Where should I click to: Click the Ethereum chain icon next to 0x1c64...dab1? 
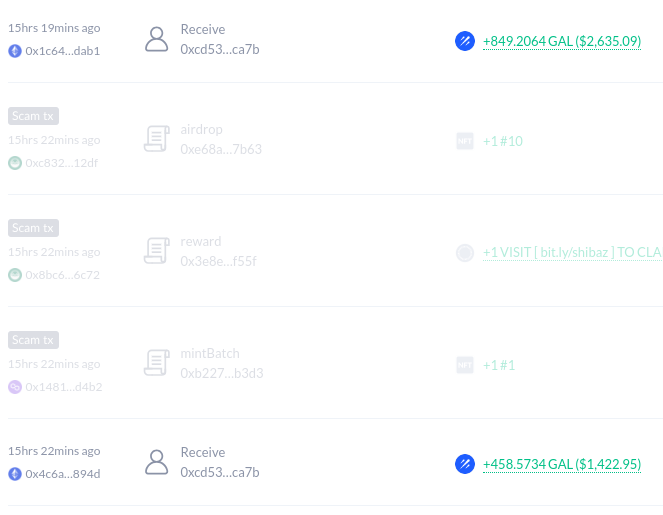coord(15,51)
